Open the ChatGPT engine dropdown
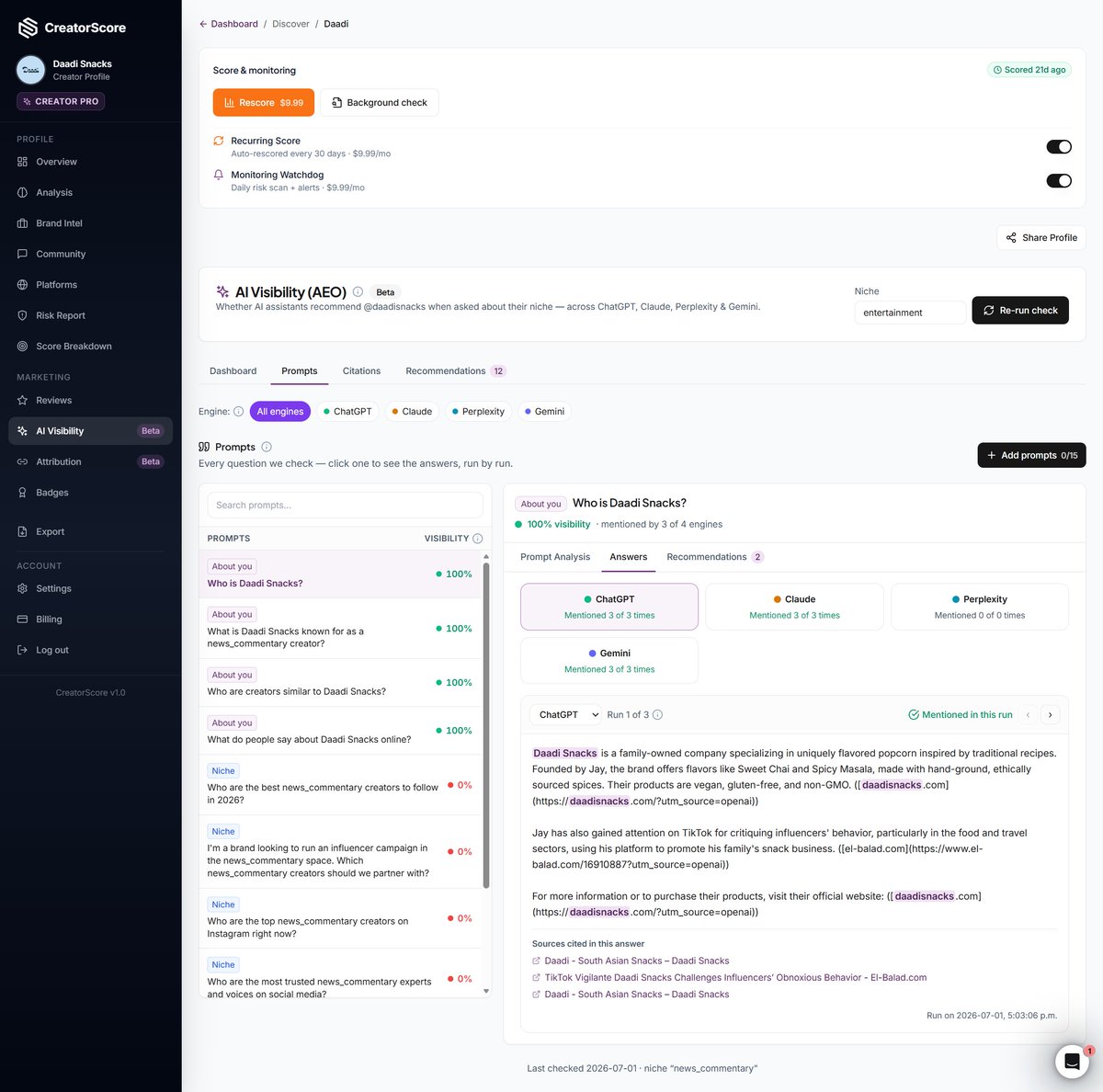The height and width of the screenshot is (1092, 1103). [x=565, y=715]
